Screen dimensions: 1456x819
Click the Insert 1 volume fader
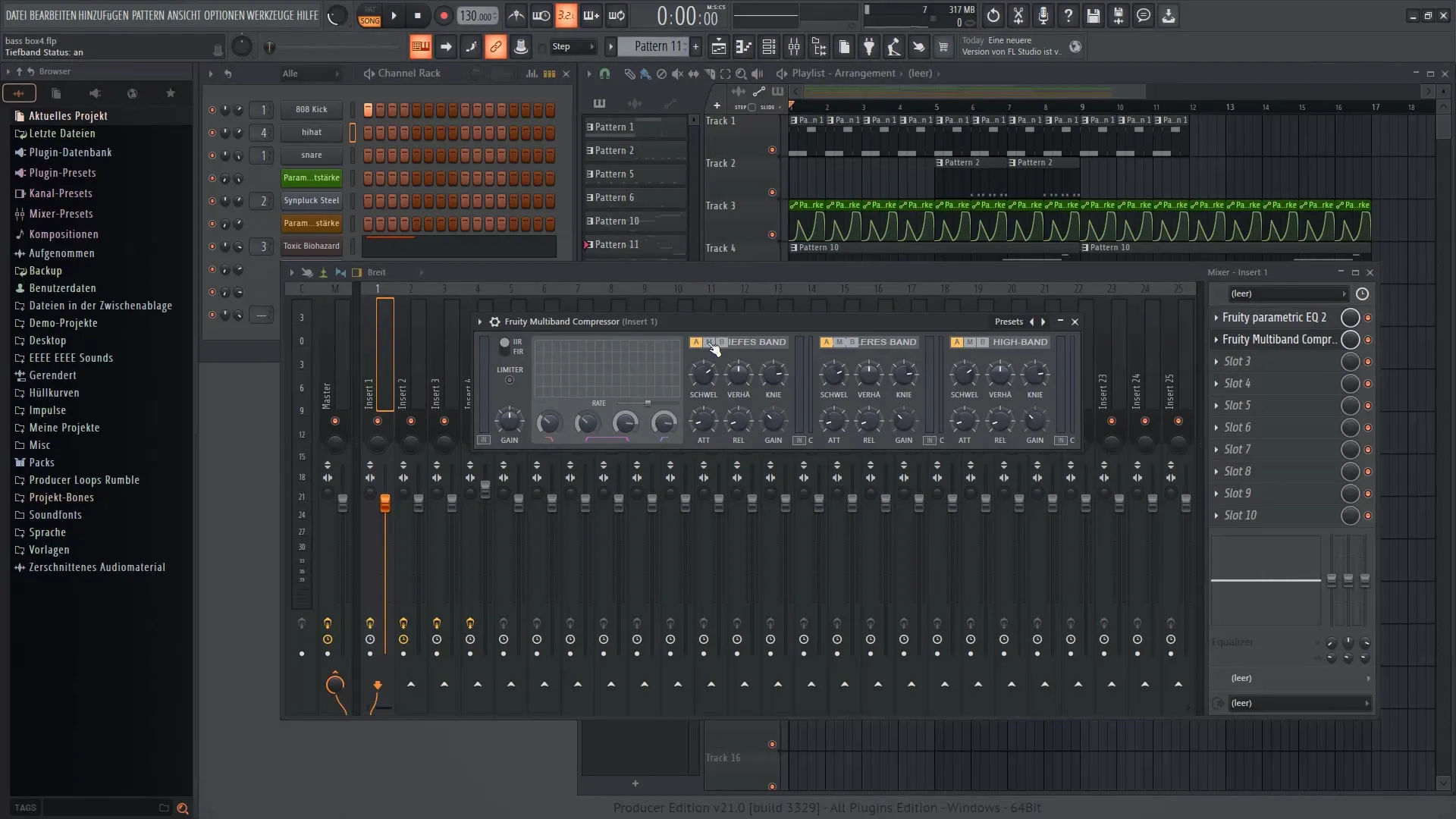pyautogui.click(x=385, y=503)
